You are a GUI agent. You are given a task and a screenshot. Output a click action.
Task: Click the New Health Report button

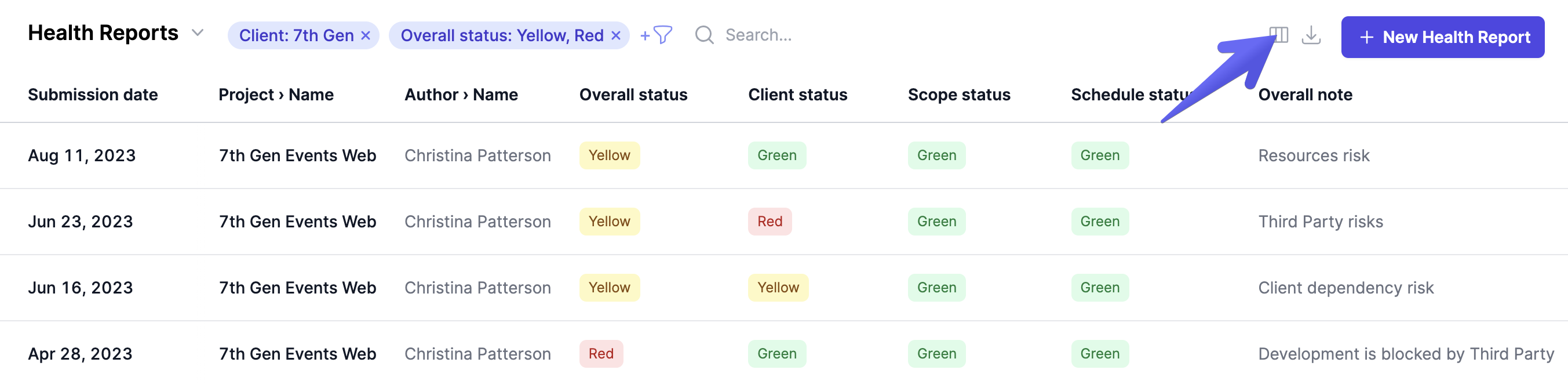coord(1443,37)
